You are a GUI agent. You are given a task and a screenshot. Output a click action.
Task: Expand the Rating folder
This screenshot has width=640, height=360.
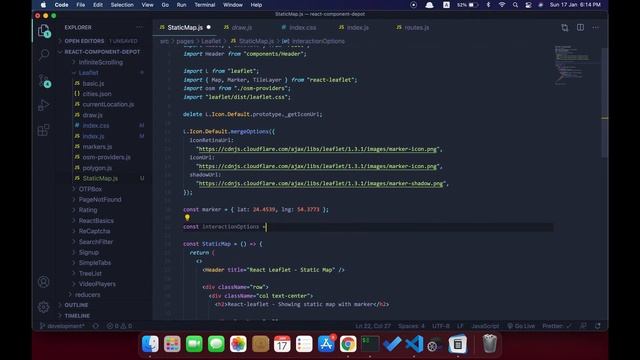[x=88, y=210]
